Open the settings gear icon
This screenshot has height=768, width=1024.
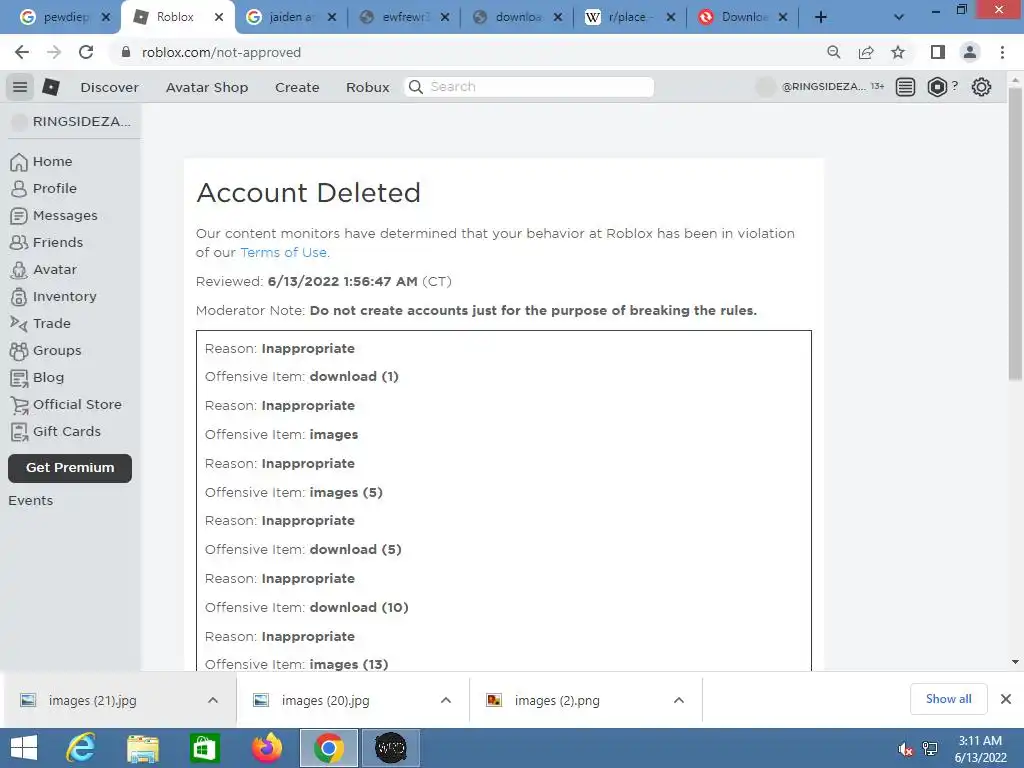point(981,87)
